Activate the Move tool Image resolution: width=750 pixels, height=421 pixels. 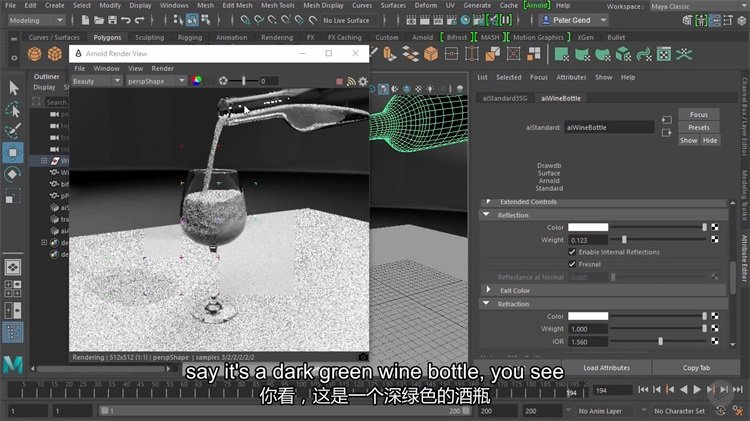[x=13, y=153]
